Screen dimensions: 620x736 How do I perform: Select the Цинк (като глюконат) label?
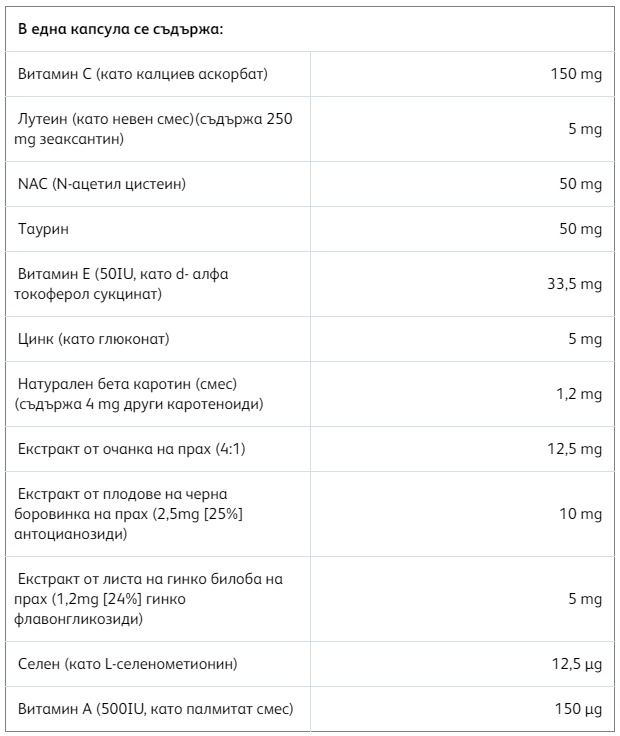[x=94, y=339]
